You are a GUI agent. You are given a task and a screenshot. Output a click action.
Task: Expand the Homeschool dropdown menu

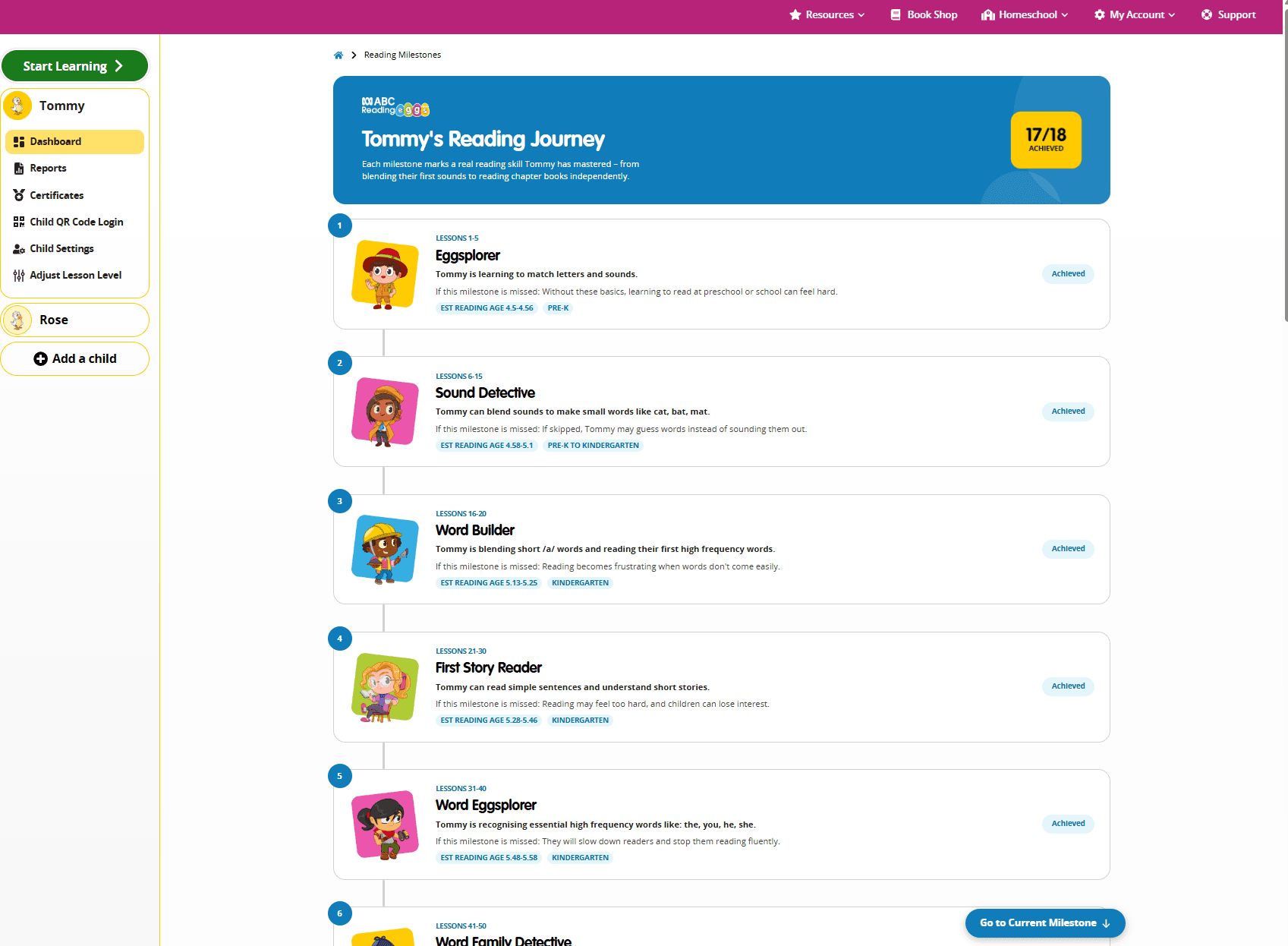coord(1025,14)
